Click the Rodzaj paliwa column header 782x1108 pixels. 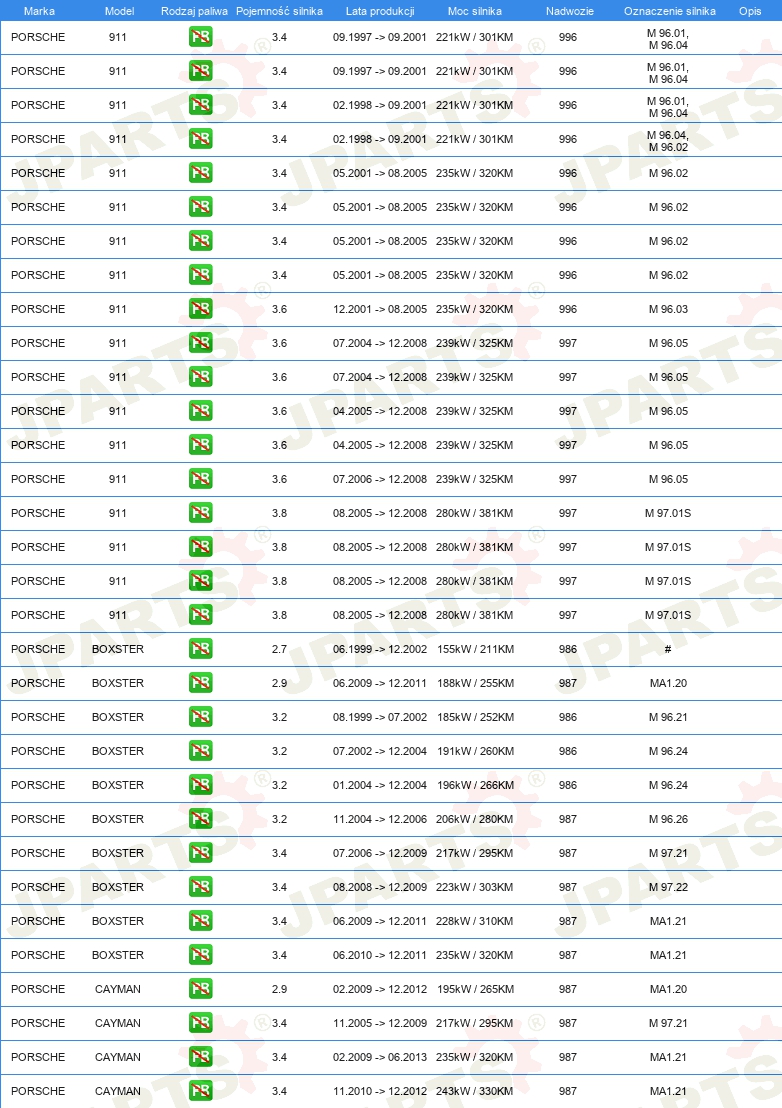[x=194, y=11]
